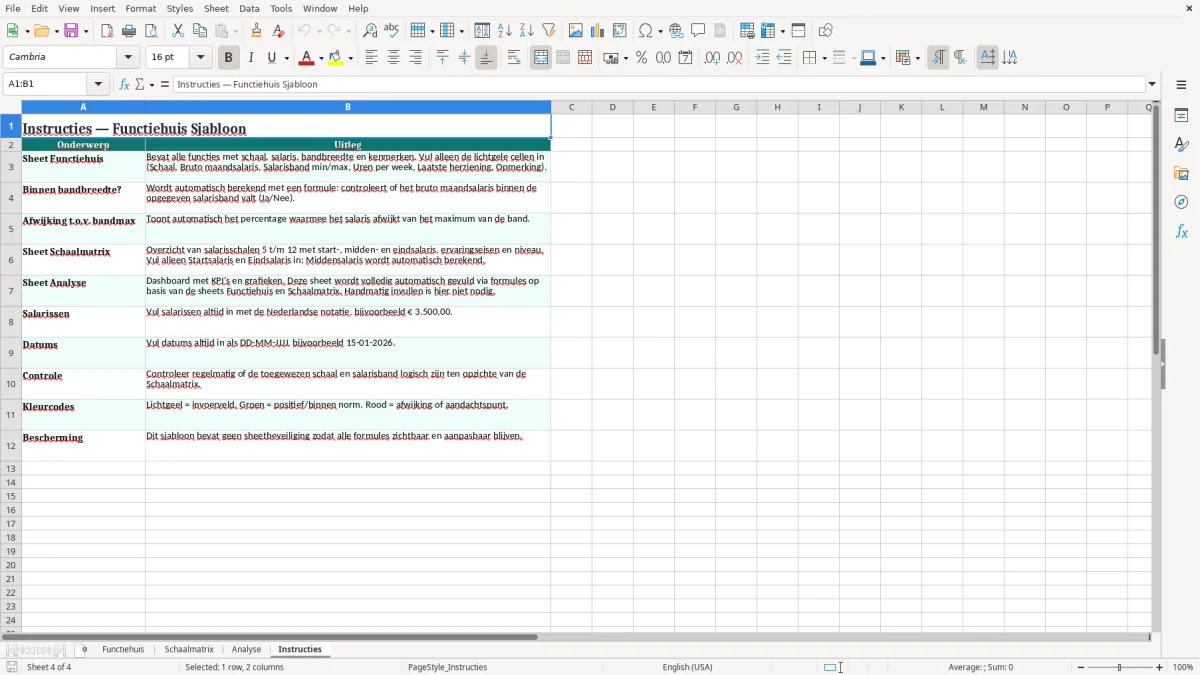Open the Font Size dropdown arrow
The image size is (1200, 675).
point(200,58)
